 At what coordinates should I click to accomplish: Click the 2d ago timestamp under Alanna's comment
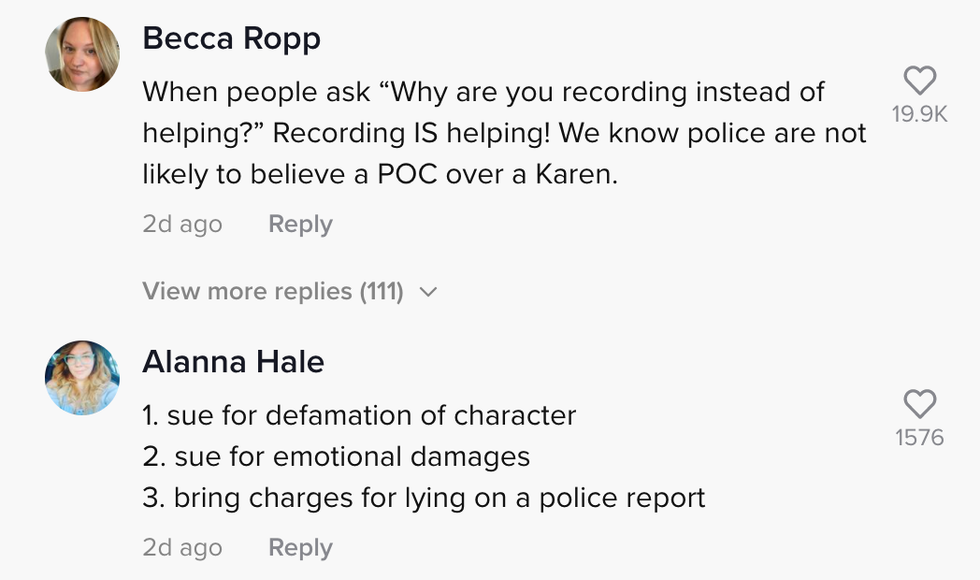(x=182, y=548)
